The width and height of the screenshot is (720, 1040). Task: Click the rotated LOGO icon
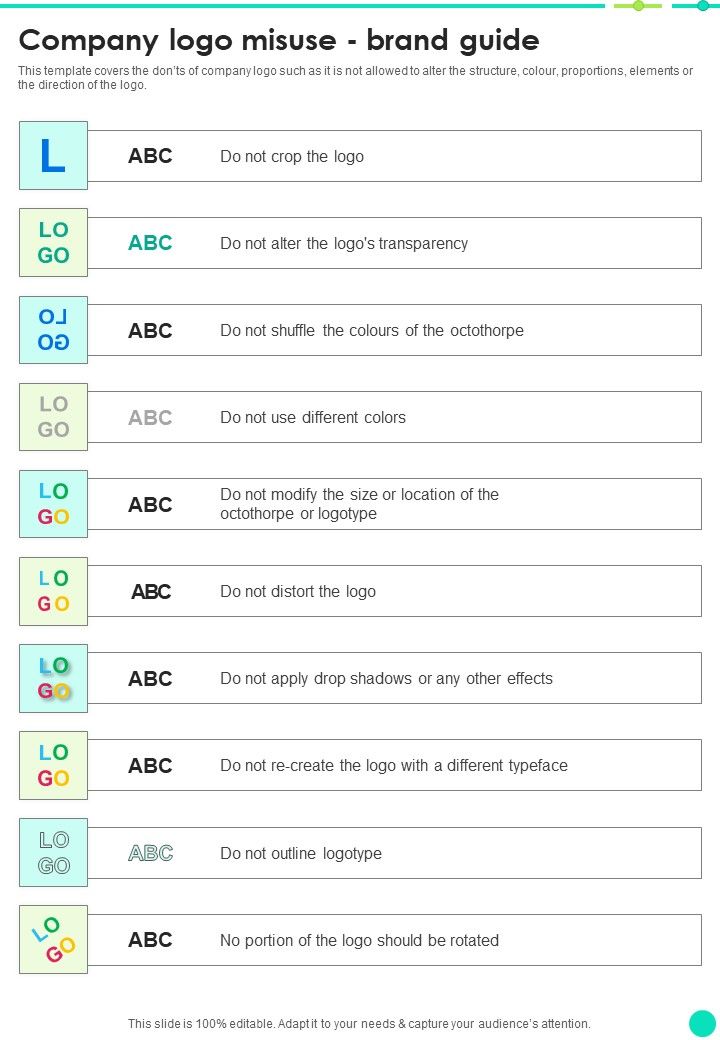53,940
